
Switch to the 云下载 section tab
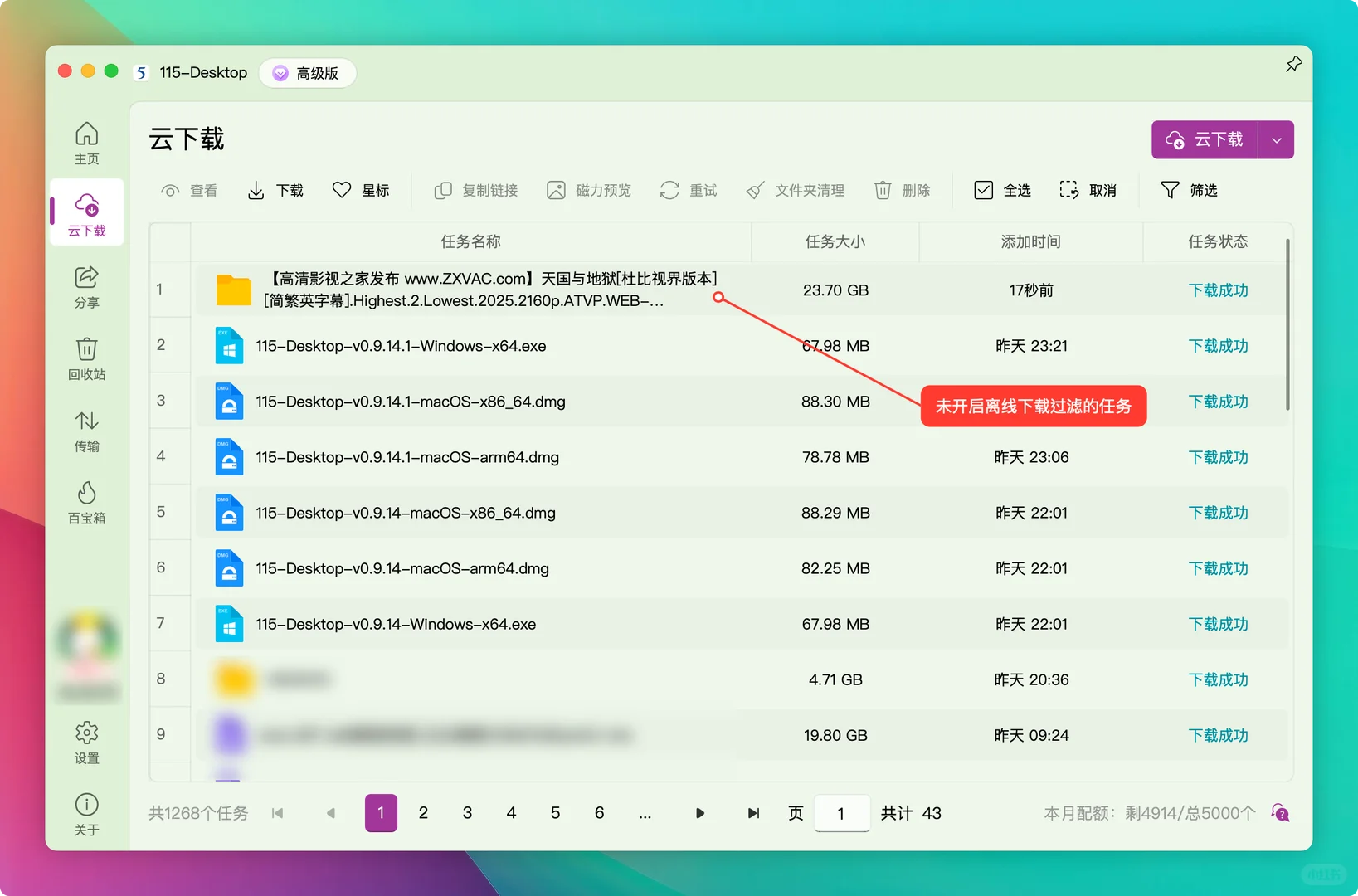(x=86, y=213)
